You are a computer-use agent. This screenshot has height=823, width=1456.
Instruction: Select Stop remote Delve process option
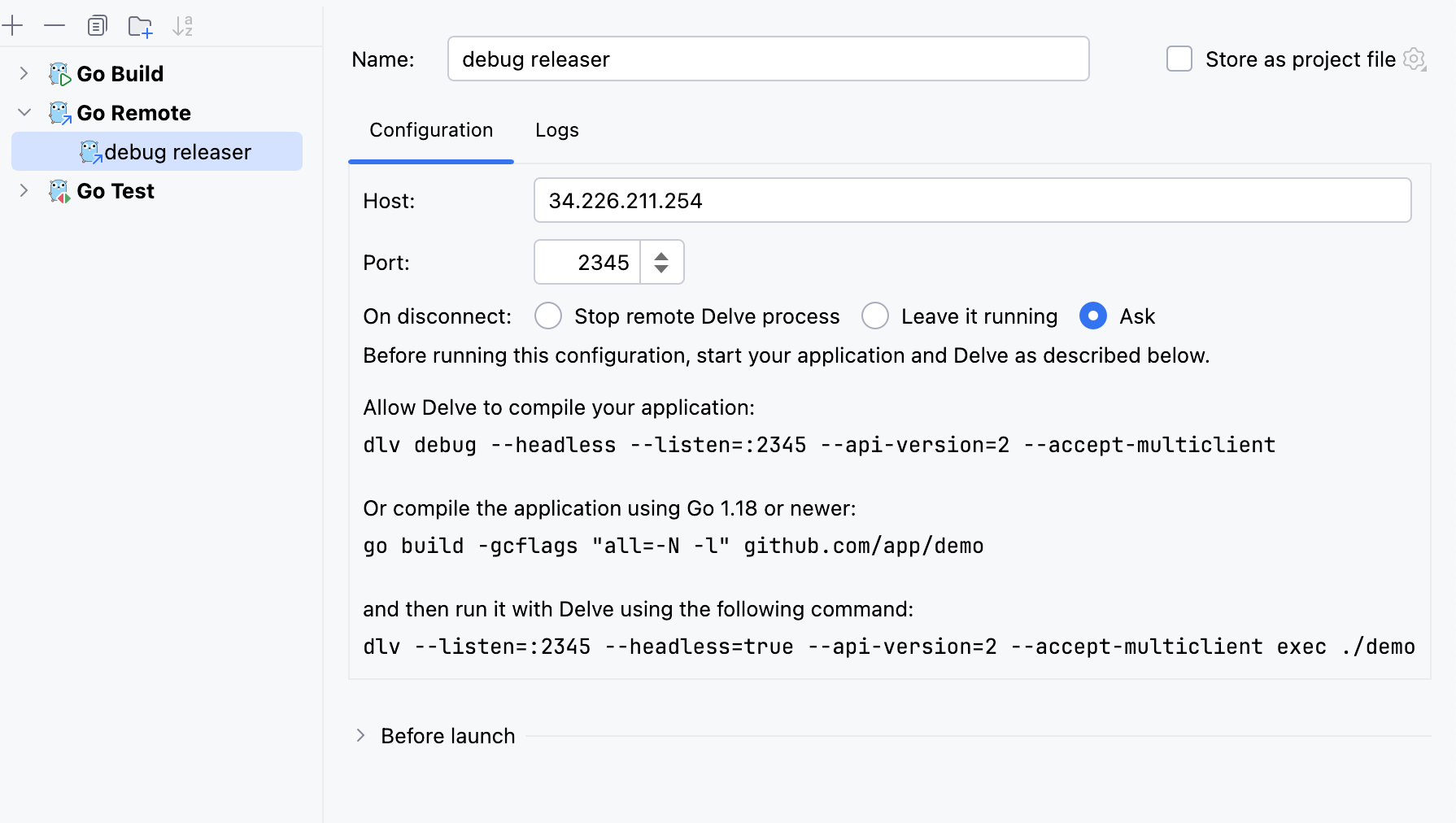548,316
